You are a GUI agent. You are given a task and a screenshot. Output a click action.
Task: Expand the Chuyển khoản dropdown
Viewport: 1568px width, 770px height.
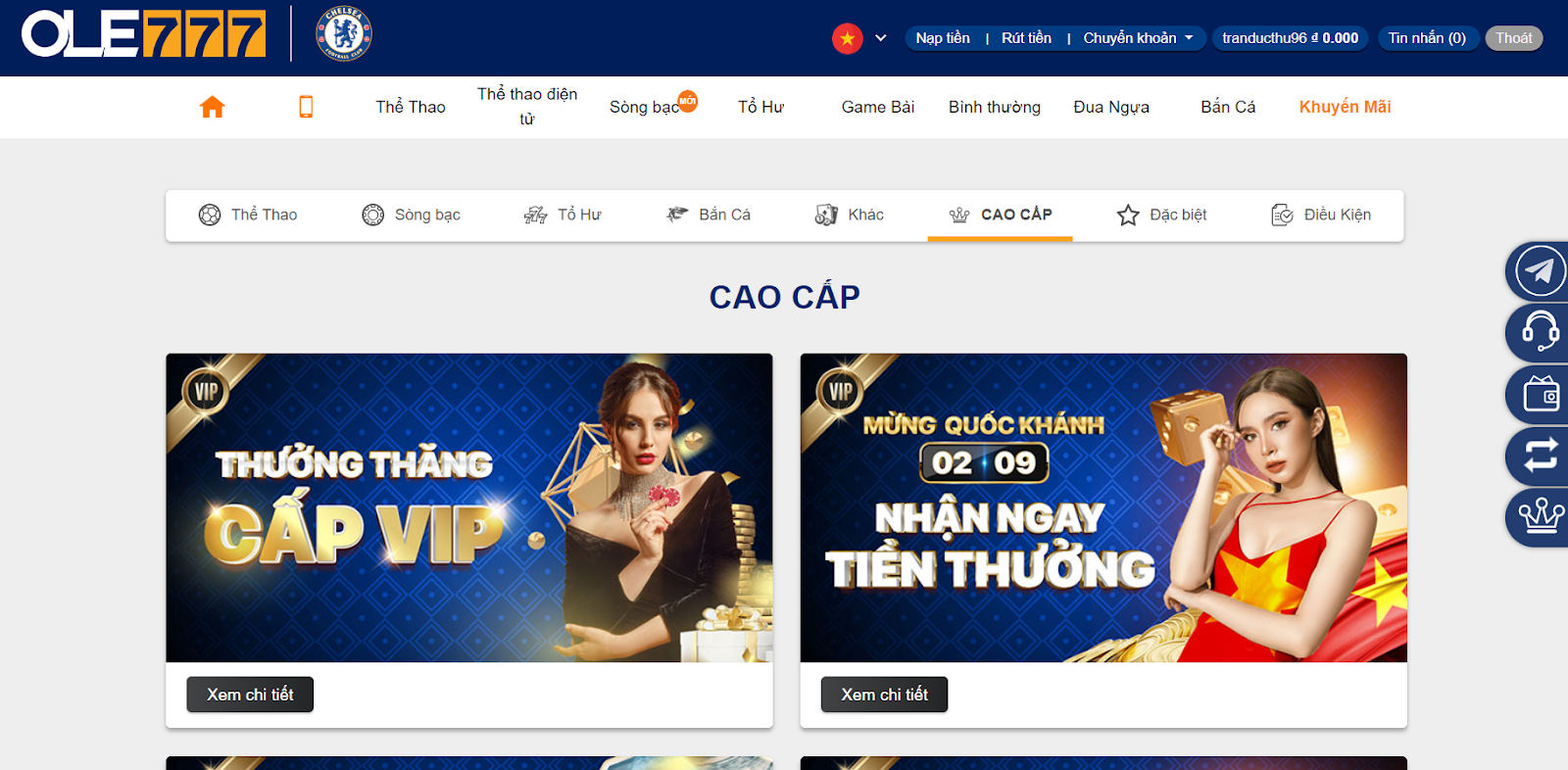point(1138,38)
